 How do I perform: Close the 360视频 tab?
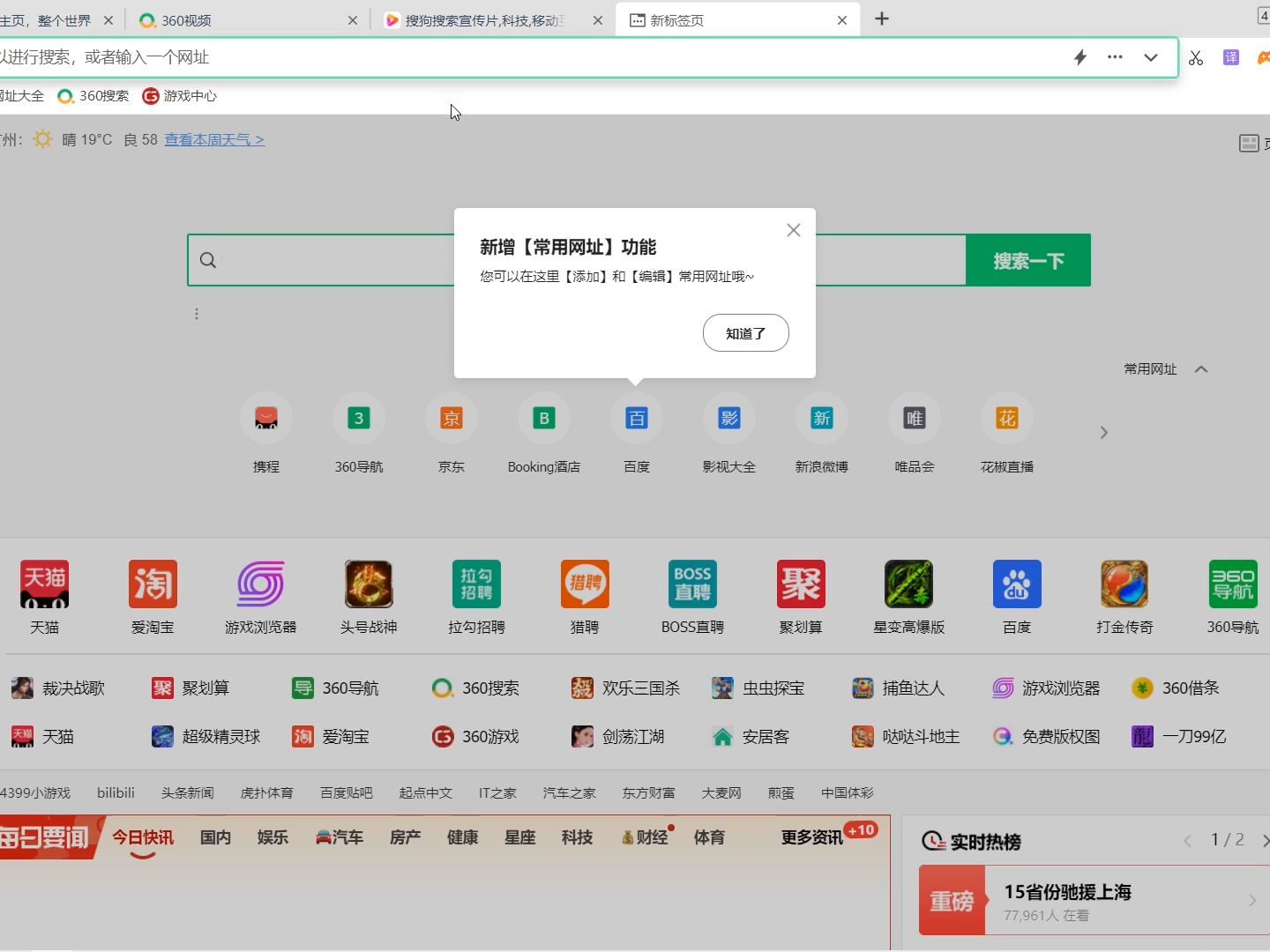tap(353, 20)
